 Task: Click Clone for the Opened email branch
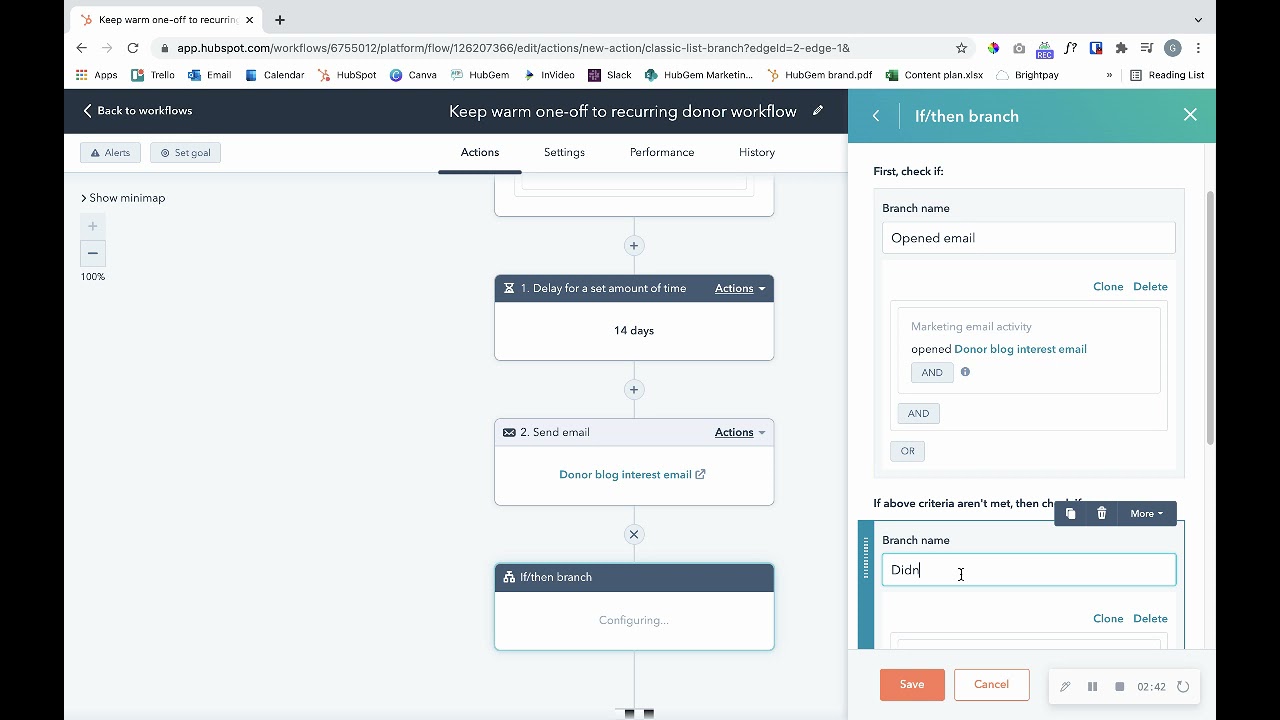click(x=1108, y=286)
